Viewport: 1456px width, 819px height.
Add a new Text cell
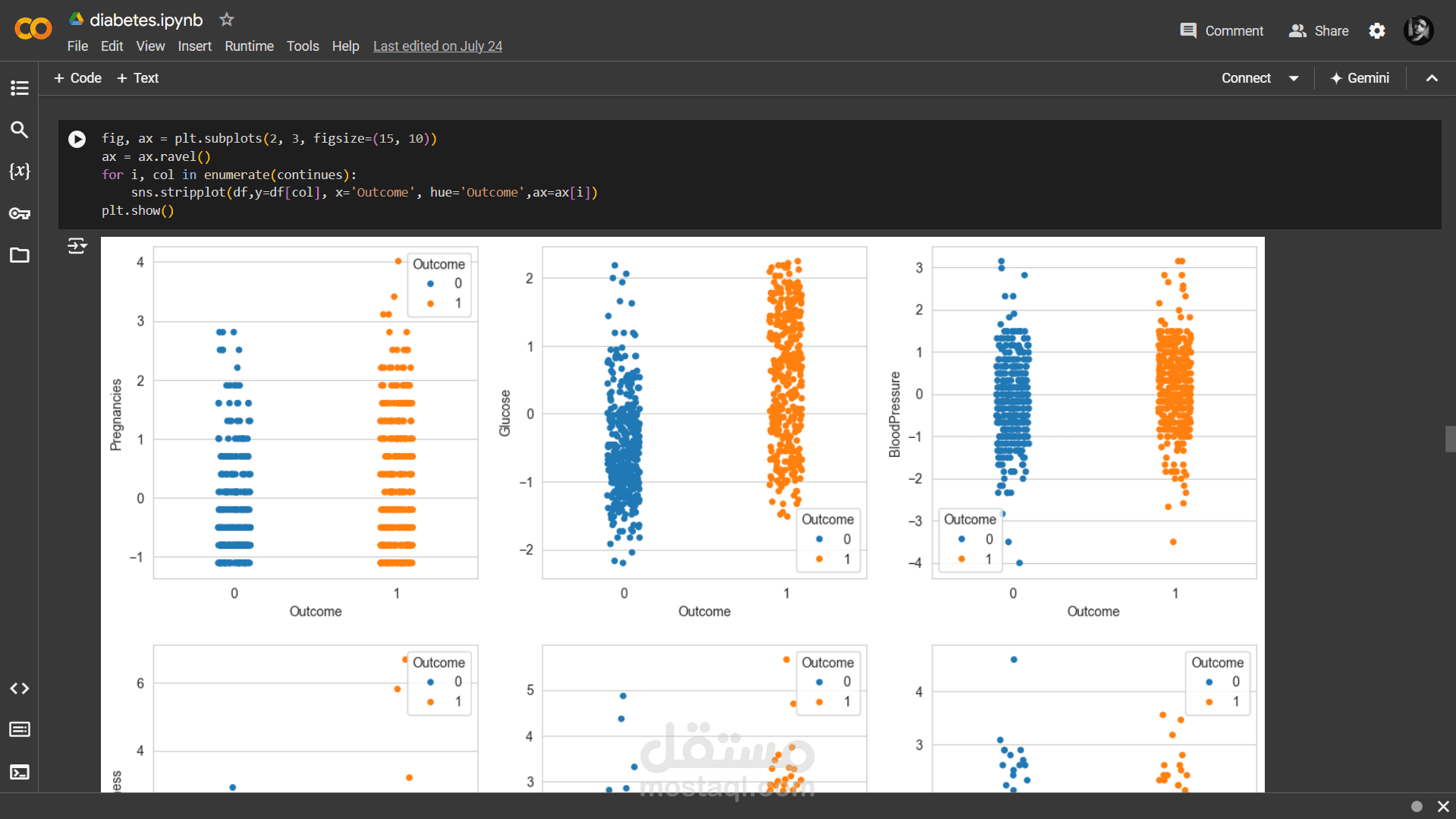[137, 78]
